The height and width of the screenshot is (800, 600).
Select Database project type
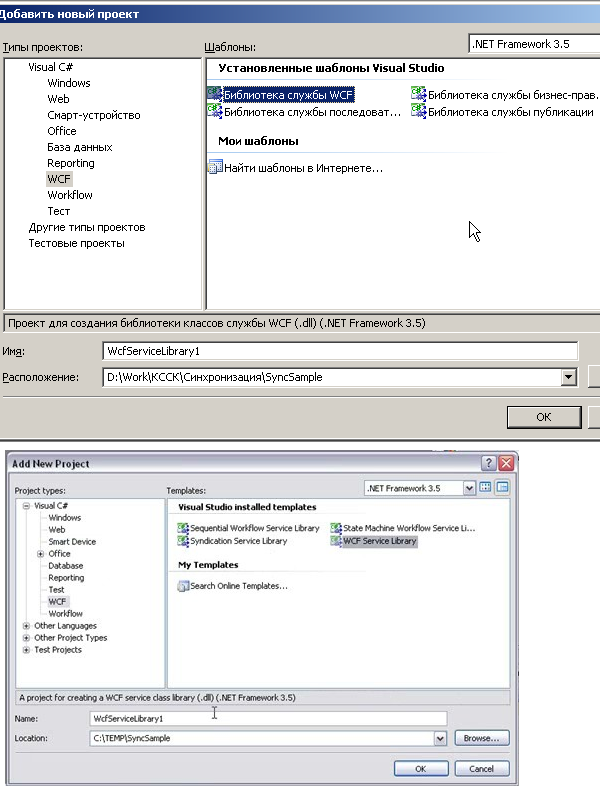65,566
